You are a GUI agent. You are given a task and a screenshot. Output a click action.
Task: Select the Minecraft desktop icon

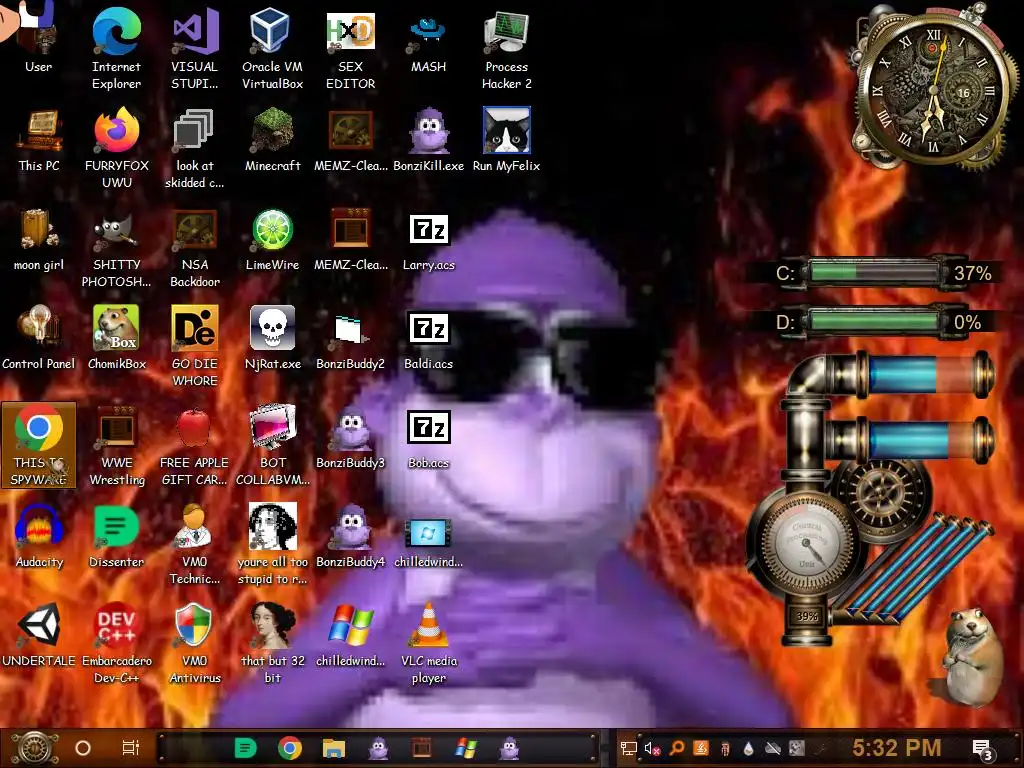[272, 140]
